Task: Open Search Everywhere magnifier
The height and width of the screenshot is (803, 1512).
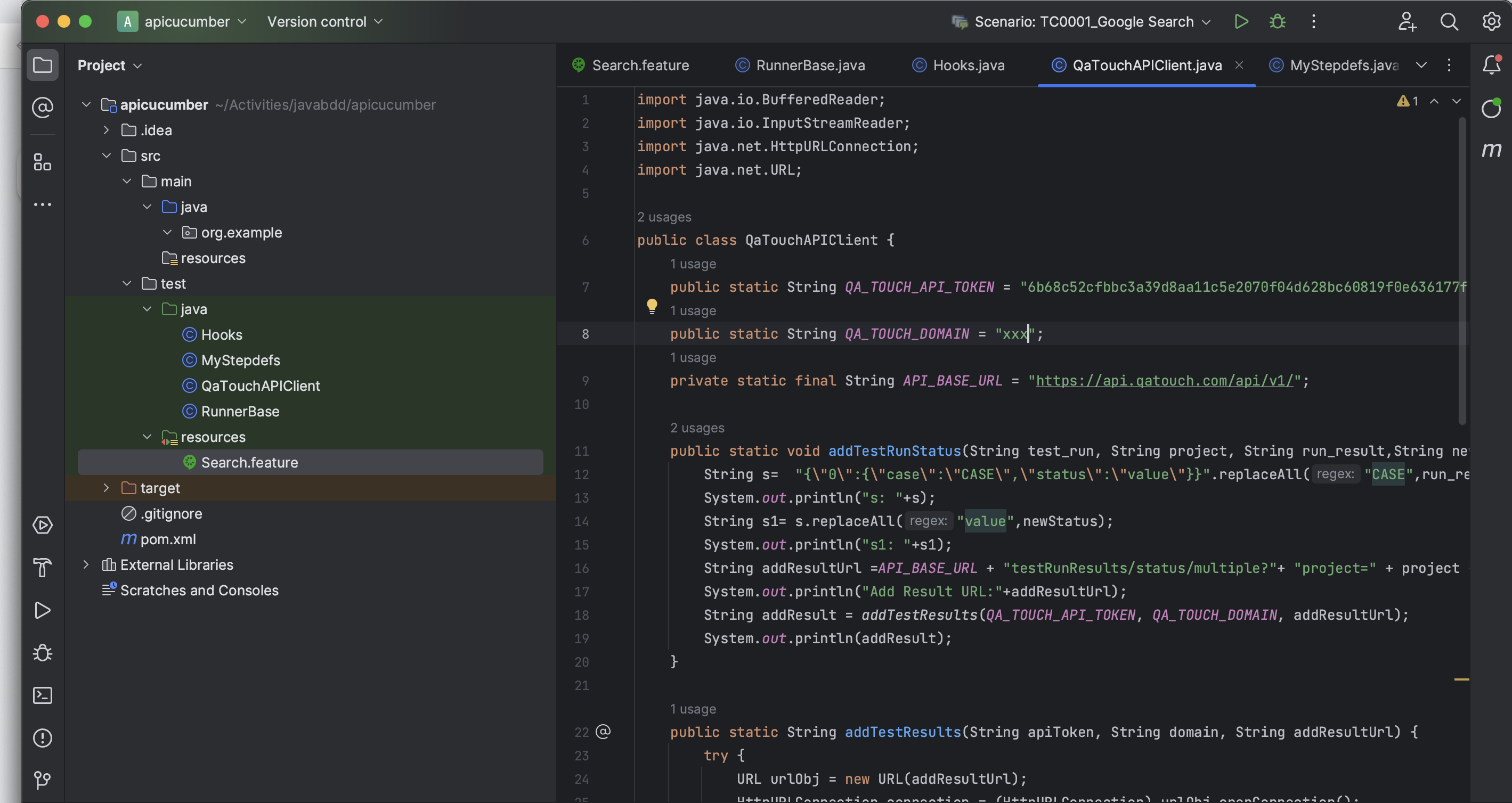Action: click(1449, 22)
